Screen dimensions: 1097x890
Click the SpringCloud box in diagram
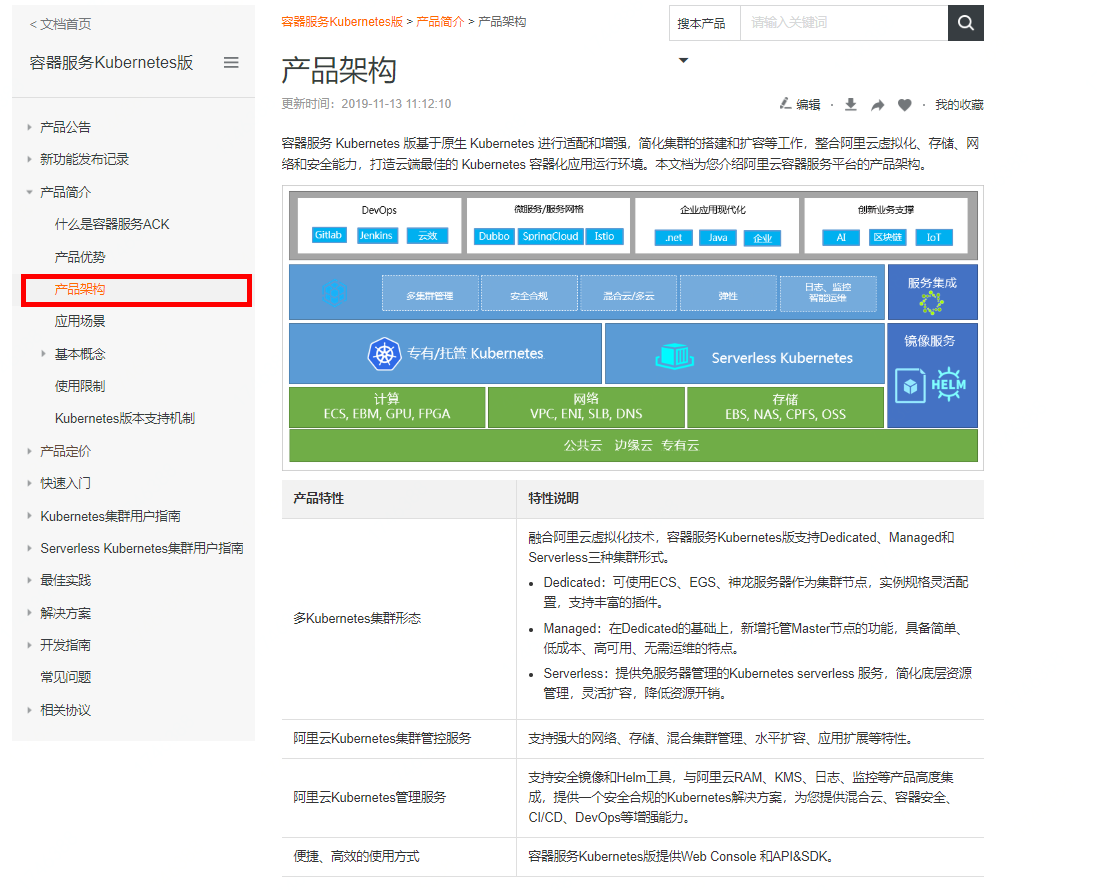click(x=551, y=236)
